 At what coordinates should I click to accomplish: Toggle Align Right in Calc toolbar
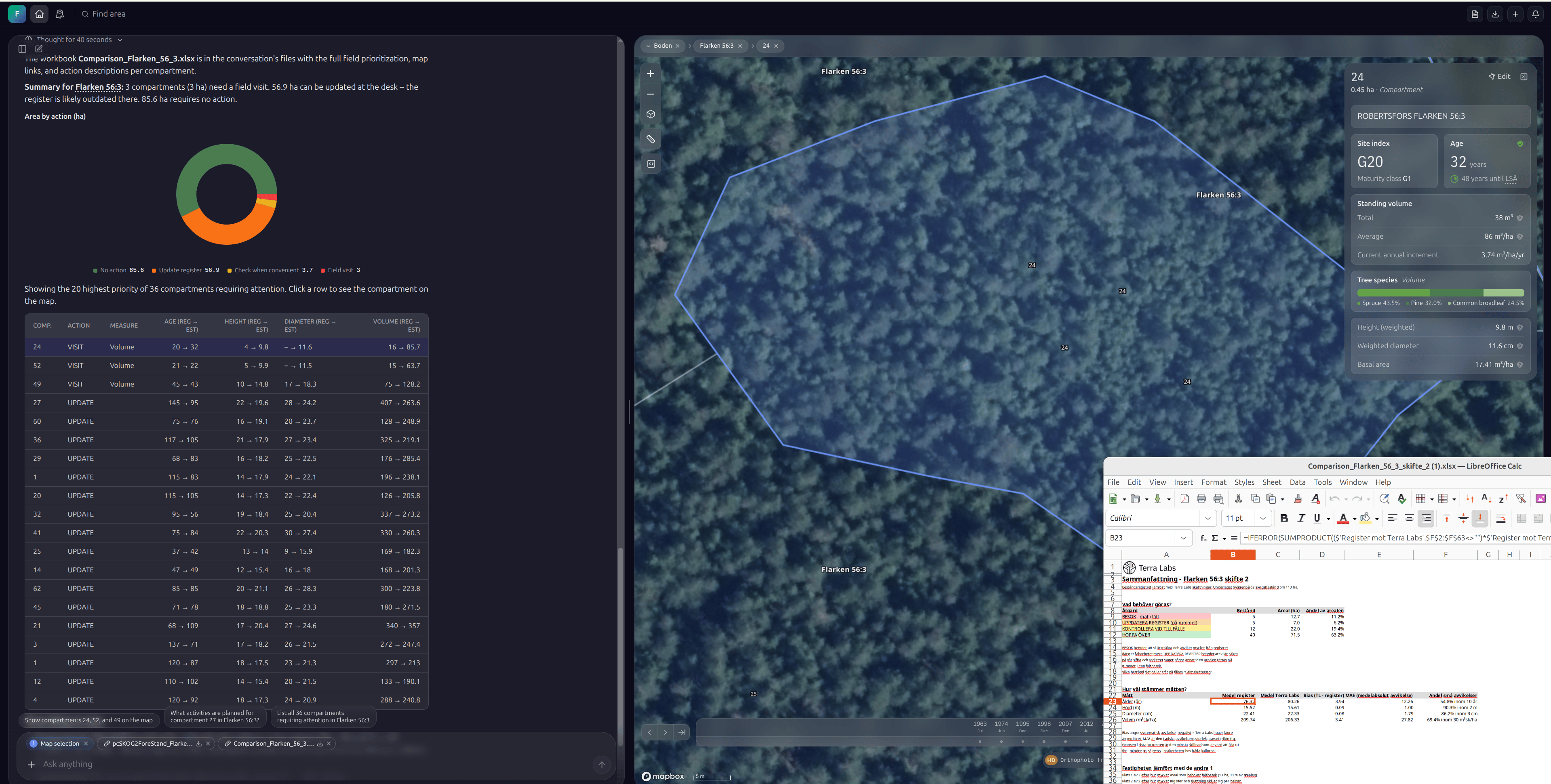coord(1426,518)
